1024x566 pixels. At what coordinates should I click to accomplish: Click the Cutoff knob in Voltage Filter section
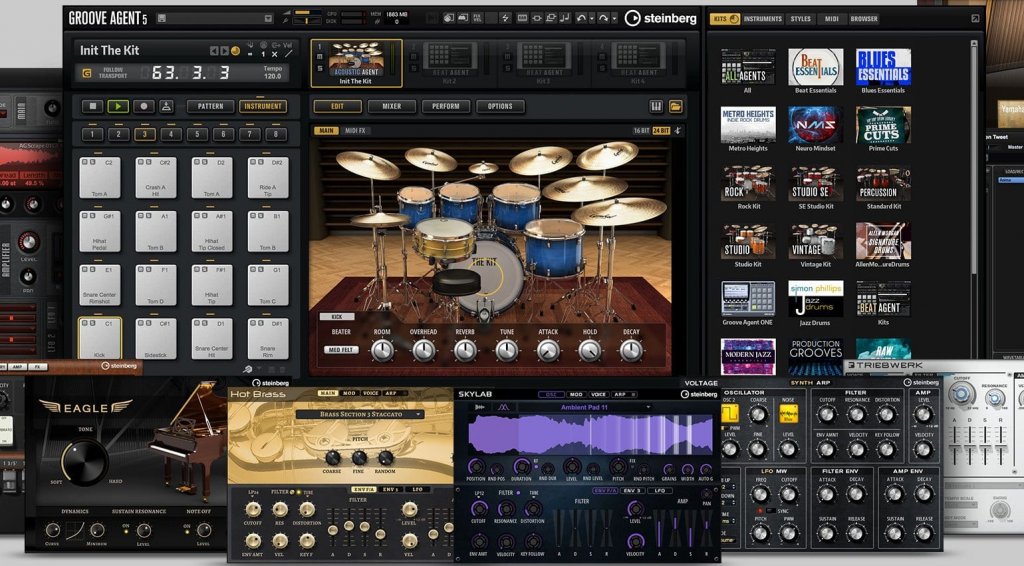pyautogui.click(x=827, y=414)
